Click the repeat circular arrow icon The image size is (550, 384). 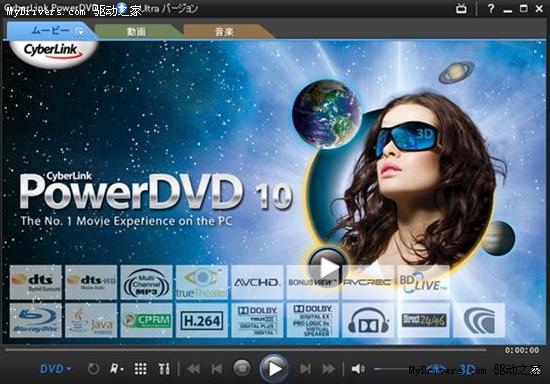(93, 369)
